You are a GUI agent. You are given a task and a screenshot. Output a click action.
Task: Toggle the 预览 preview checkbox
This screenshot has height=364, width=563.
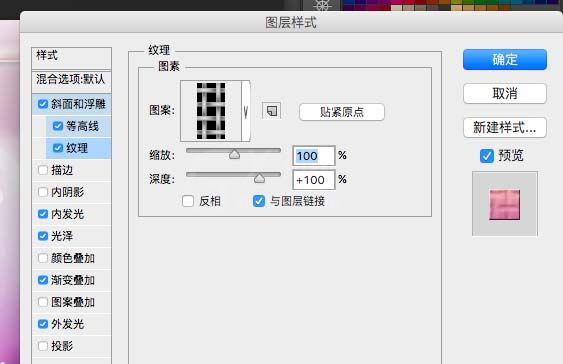point(487,156)
